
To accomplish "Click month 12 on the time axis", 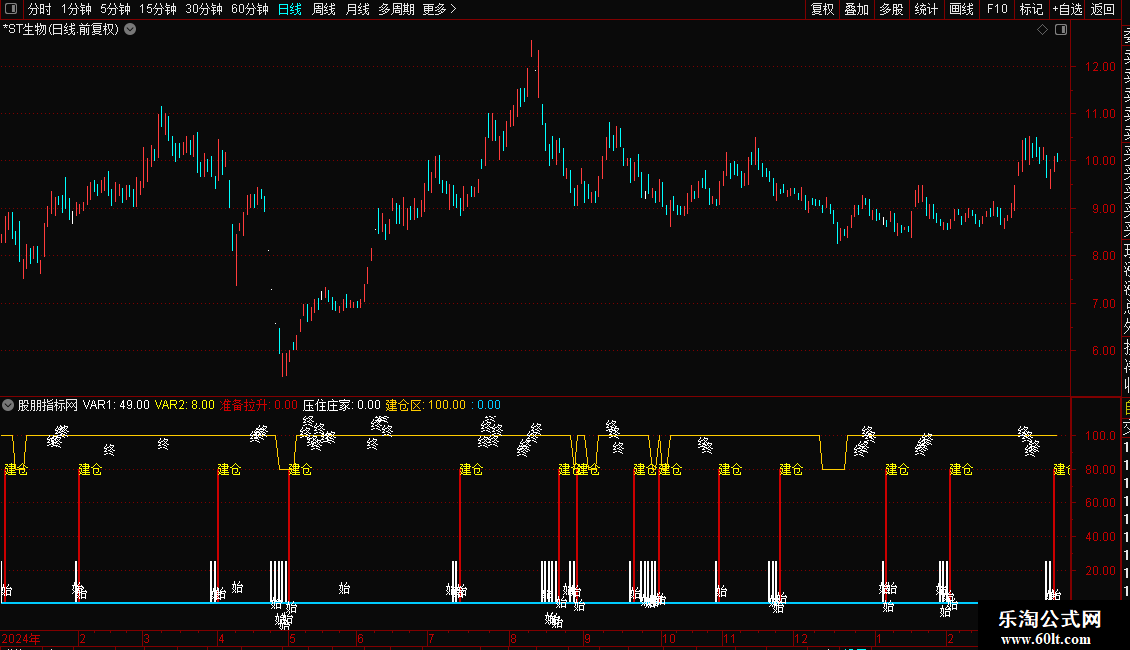I will point(801,638).
